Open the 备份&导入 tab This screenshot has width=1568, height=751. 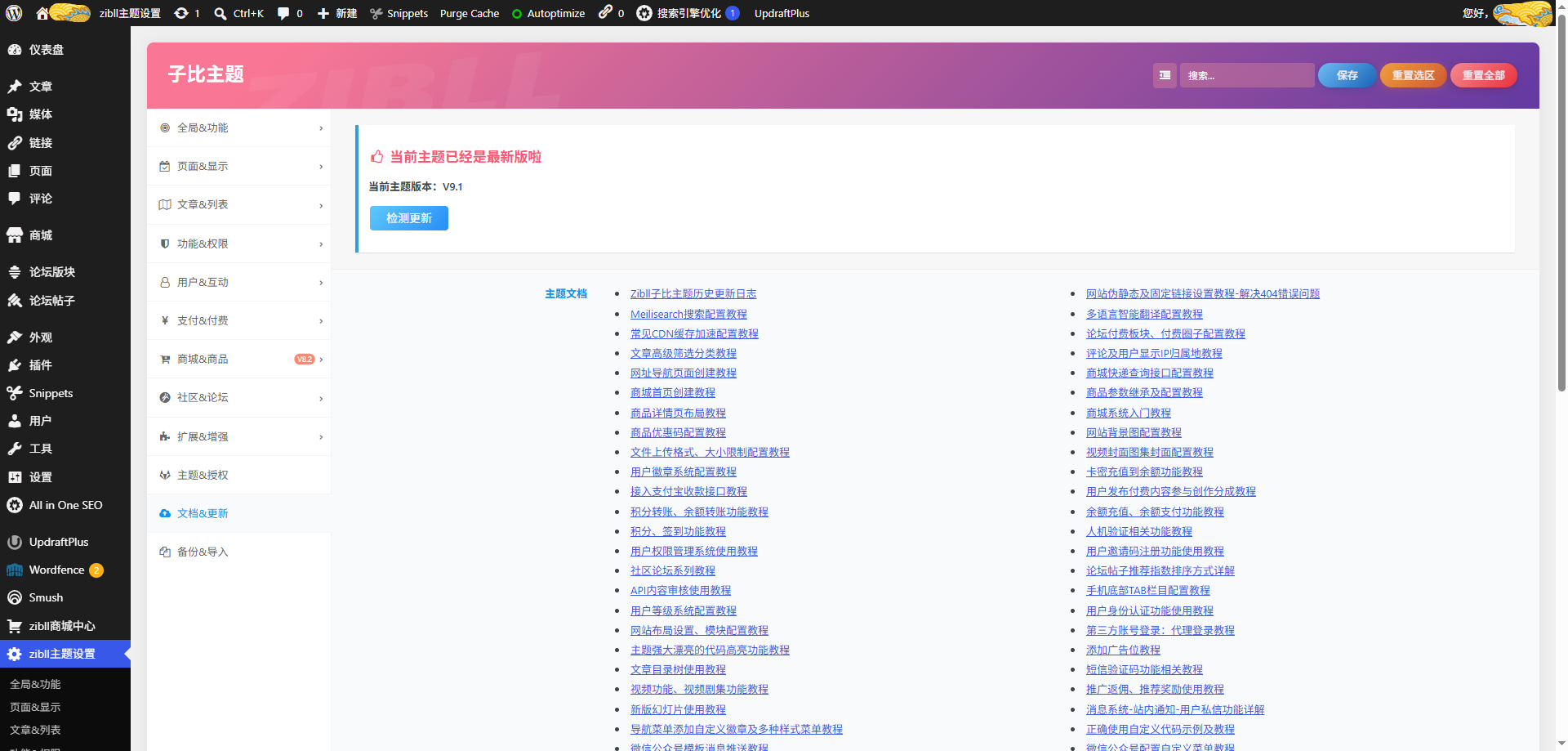tap(238, 552)
